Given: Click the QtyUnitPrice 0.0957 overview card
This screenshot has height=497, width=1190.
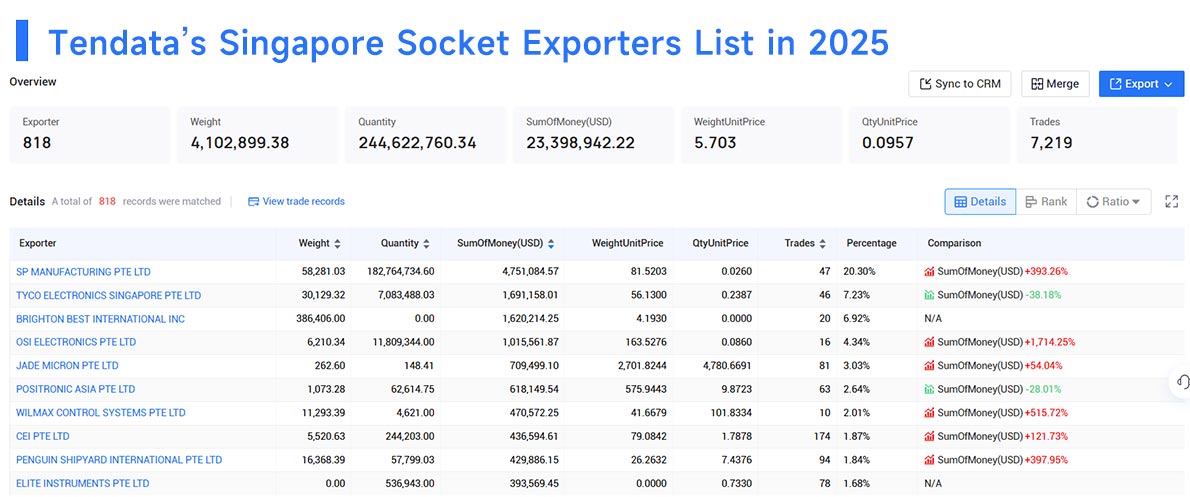Looking at the screenshot, I should click(x=930, y=134).
